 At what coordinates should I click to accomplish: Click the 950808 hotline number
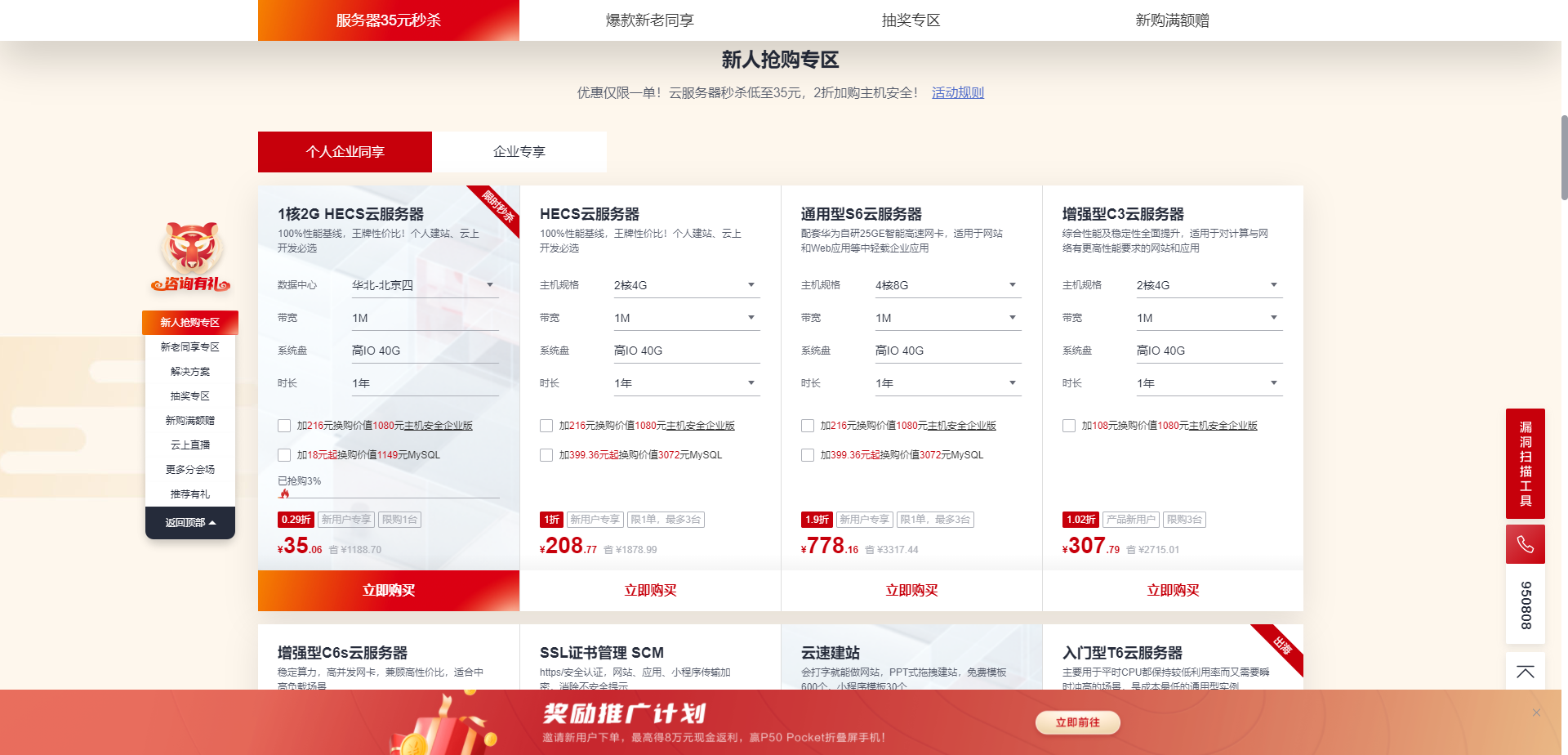coord(1525,605)
